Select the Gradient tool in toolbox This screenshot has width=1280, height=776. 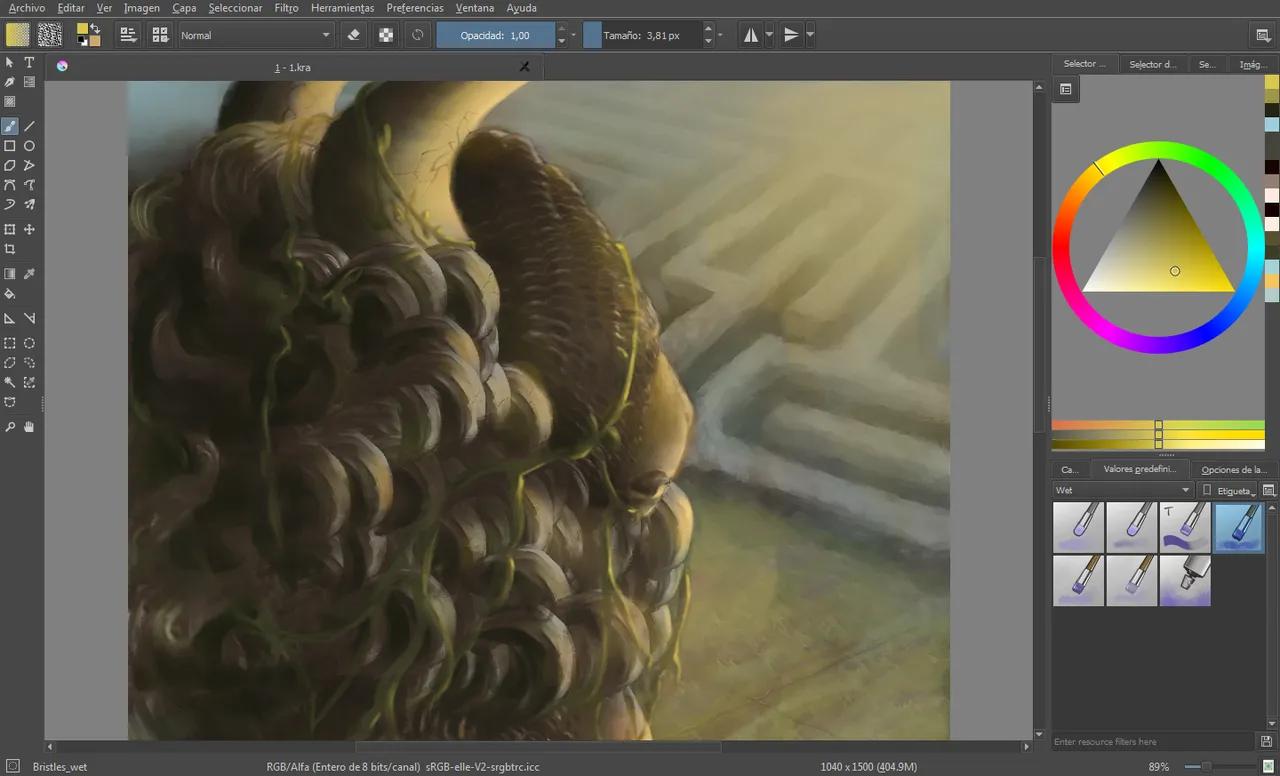click(x=10, y=274)
